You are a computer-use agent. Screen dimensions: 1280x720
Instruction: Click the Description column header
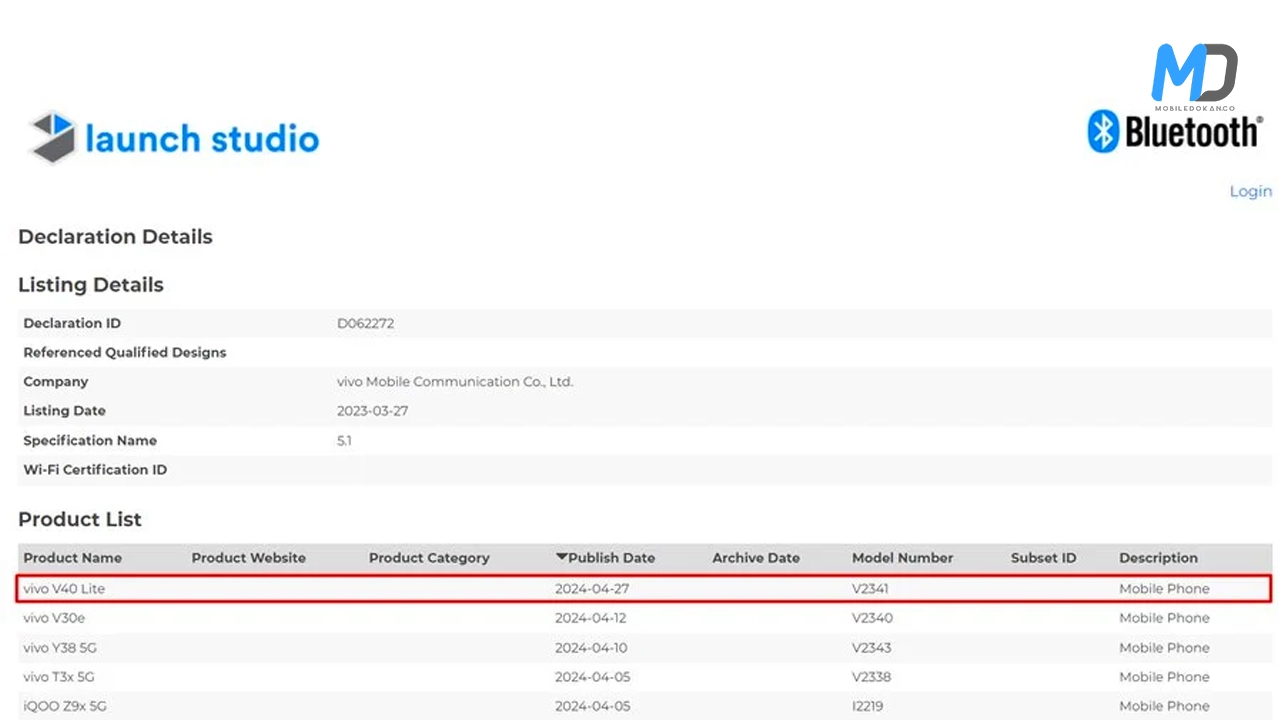[x=1158, y=558]
